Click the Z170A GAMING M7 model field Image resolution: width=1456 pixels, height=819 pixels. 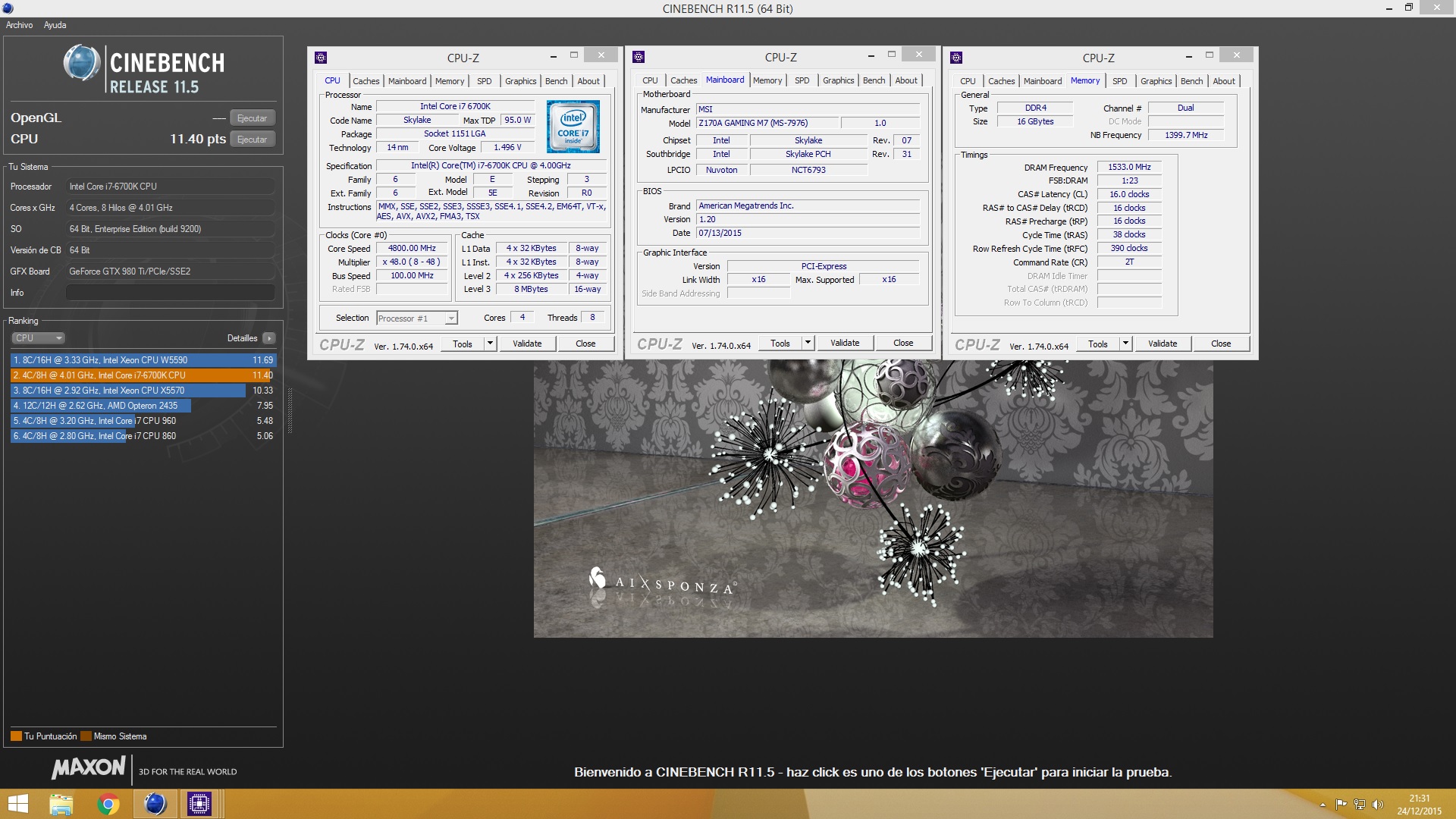(x=767, y=124)
